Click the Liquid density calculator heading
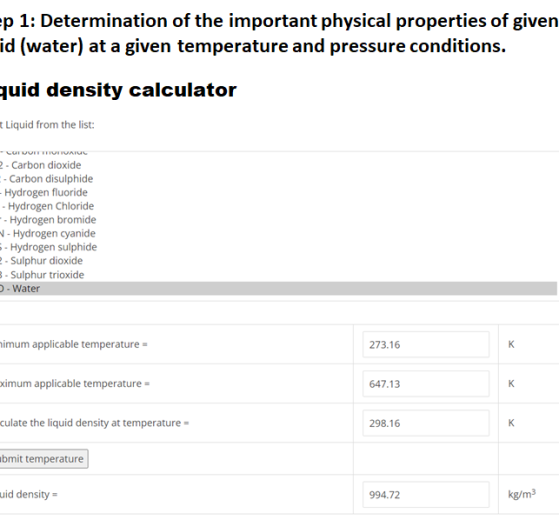Image resolution: width=559 pixels, height=520 pixels. tap(118, 90)
